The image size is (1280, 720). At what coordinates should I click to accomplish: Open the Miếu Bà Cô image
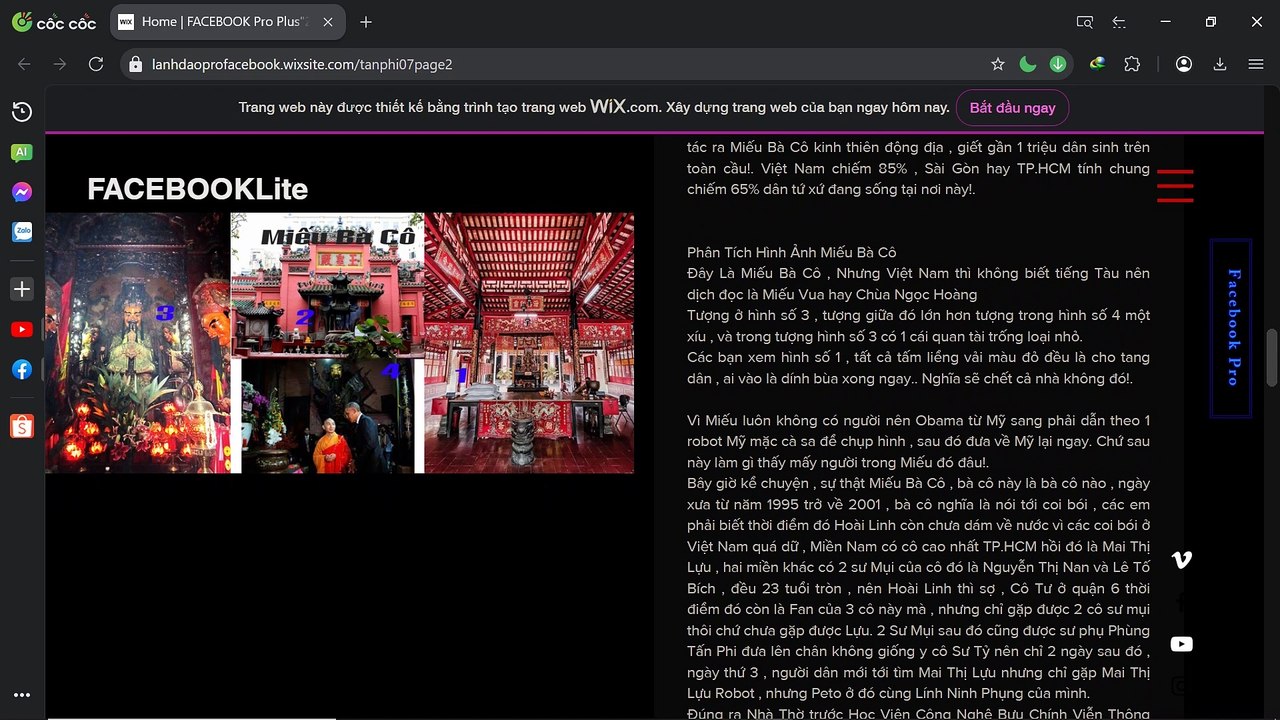[327, 284]
